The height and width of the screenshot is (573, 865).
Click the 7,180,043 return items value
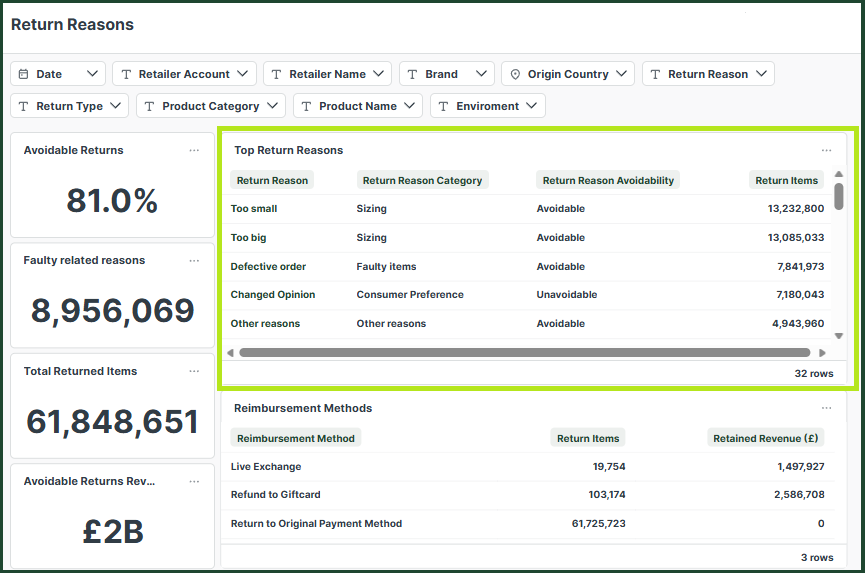tap(800, 294)
